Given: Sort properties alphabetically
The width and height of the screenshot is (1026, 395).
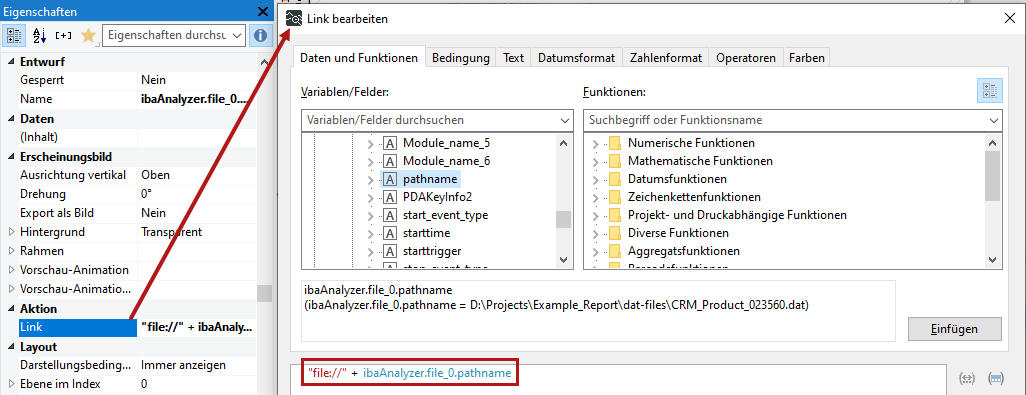Looking at the screenshot, I should pos(39,35).
